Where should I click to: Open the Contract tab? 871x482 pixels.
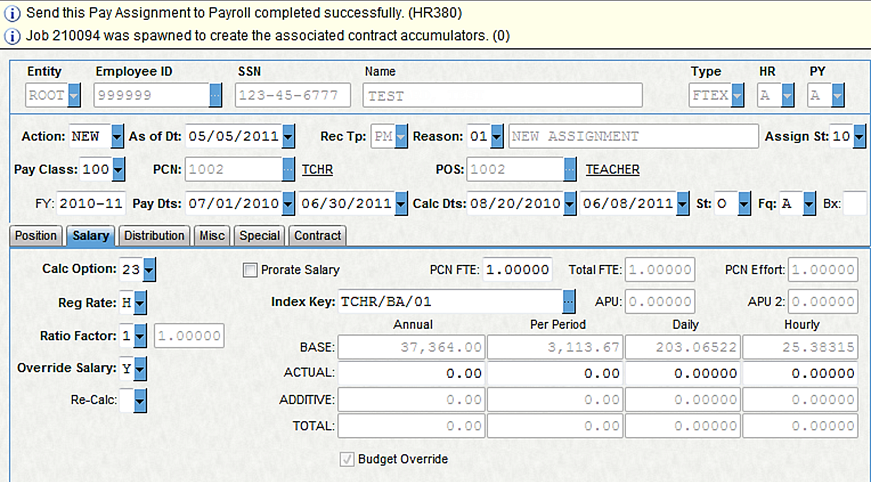(x=317, y=236)
